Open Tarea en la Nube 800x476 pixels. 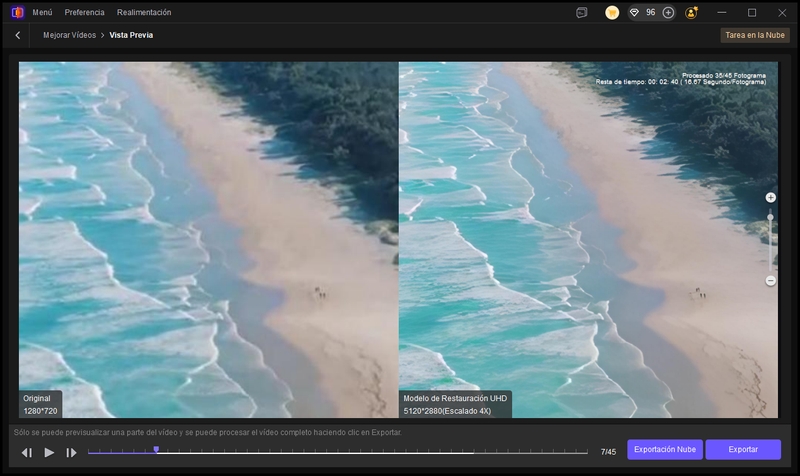point(755,35)
